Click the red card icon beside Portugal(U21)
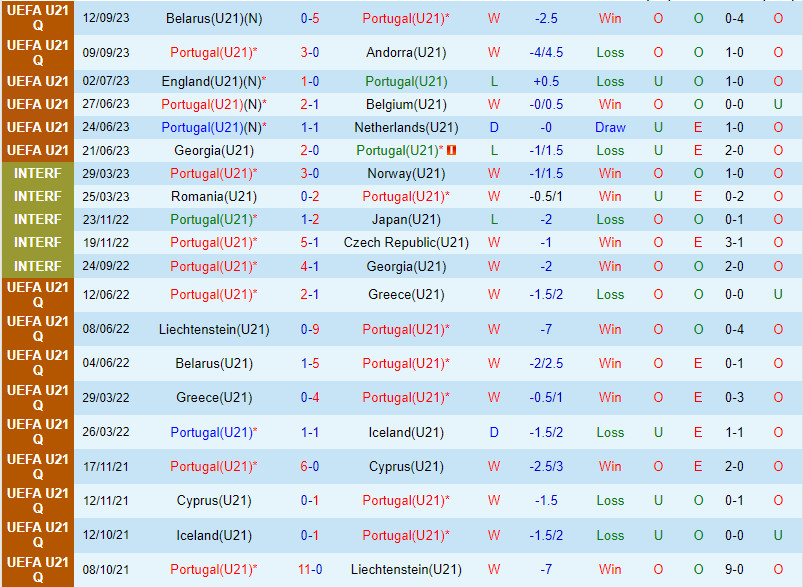 point(451,150)
